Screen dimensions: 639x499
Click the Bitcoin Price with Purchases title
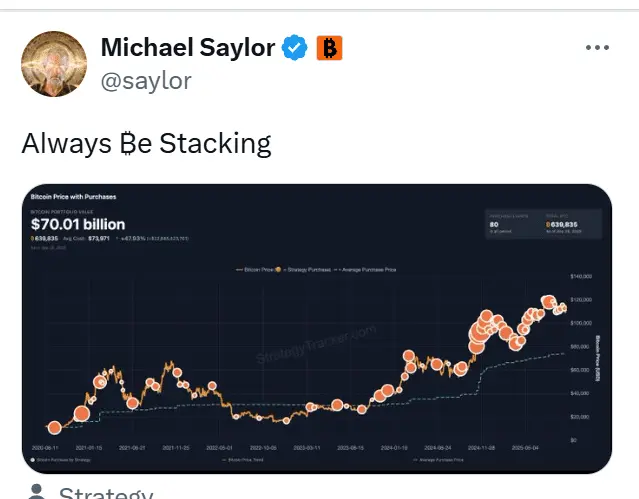click(73, 197)
